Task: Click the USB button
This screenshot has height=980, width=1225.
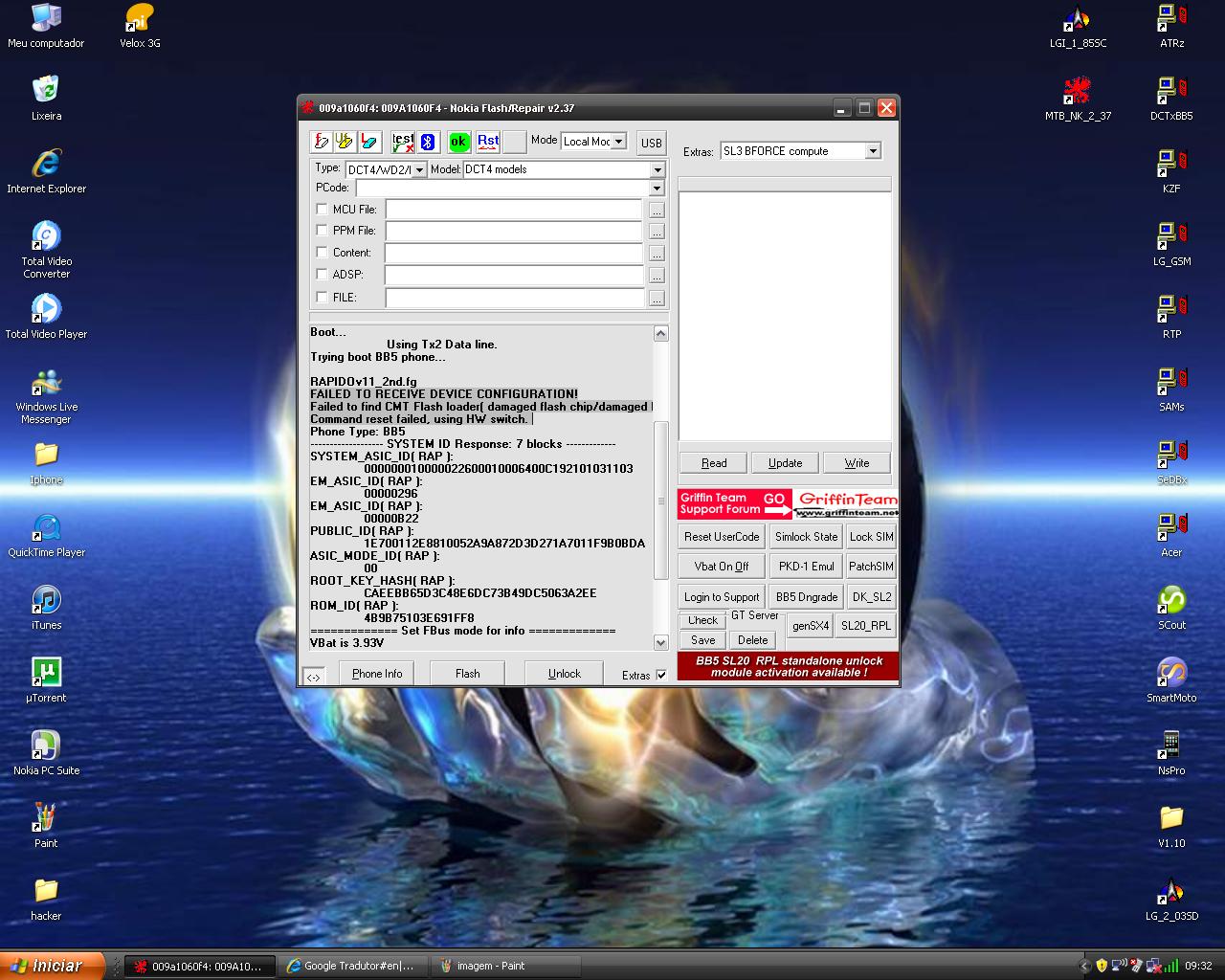Action: point(652,143)
